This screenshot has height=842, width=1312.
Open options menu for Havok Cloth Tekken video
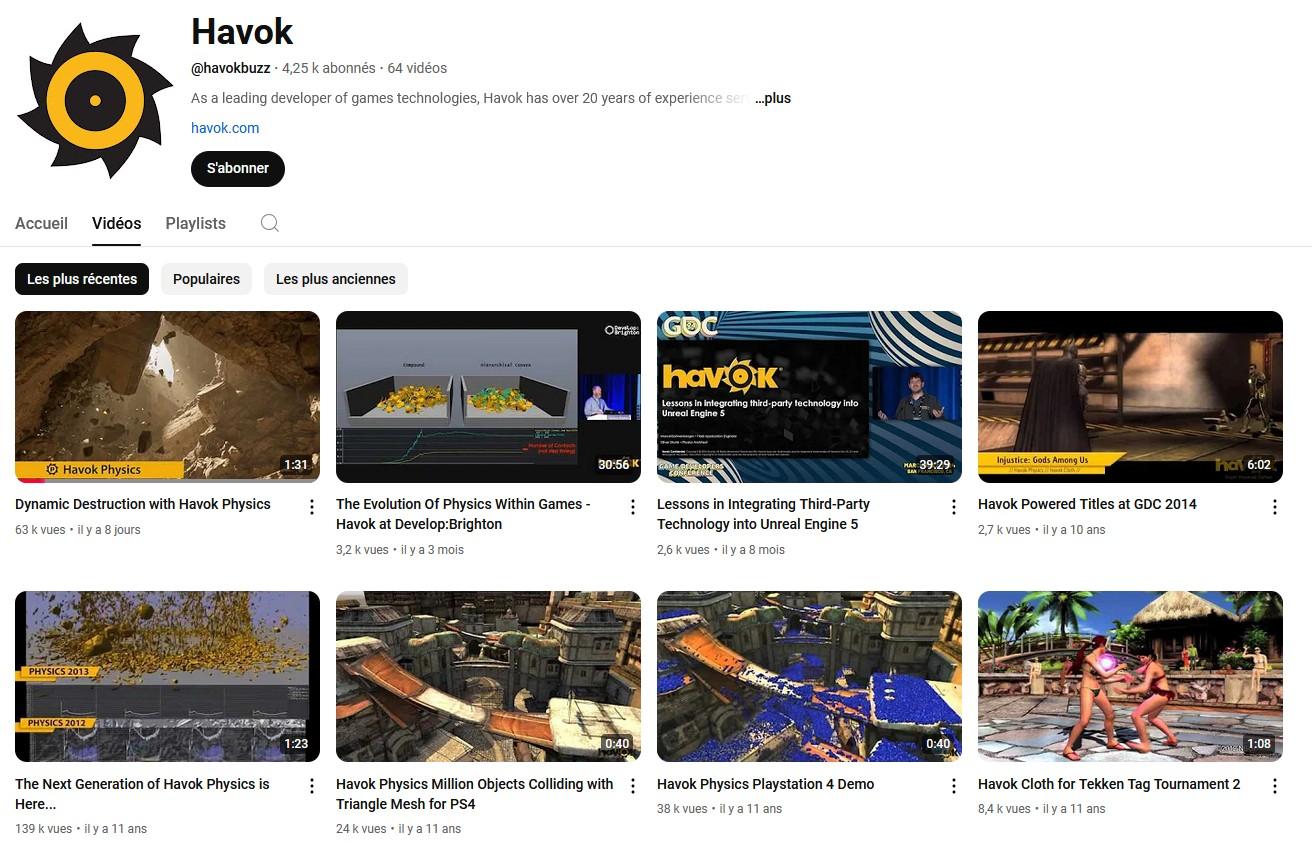[1275, 787]
